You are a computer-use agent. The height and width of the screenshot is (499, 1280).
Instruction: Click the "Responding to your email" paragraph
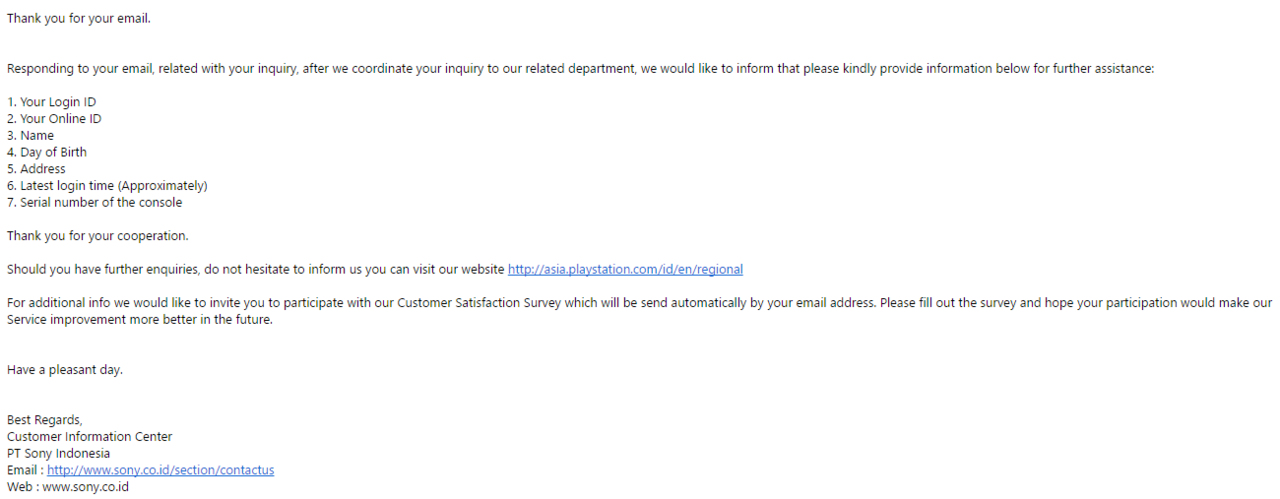[580, 69]
